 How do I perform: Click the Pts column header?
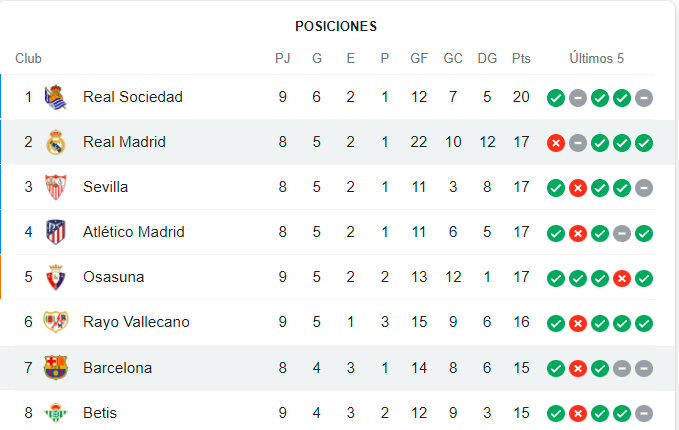[521, 58]
